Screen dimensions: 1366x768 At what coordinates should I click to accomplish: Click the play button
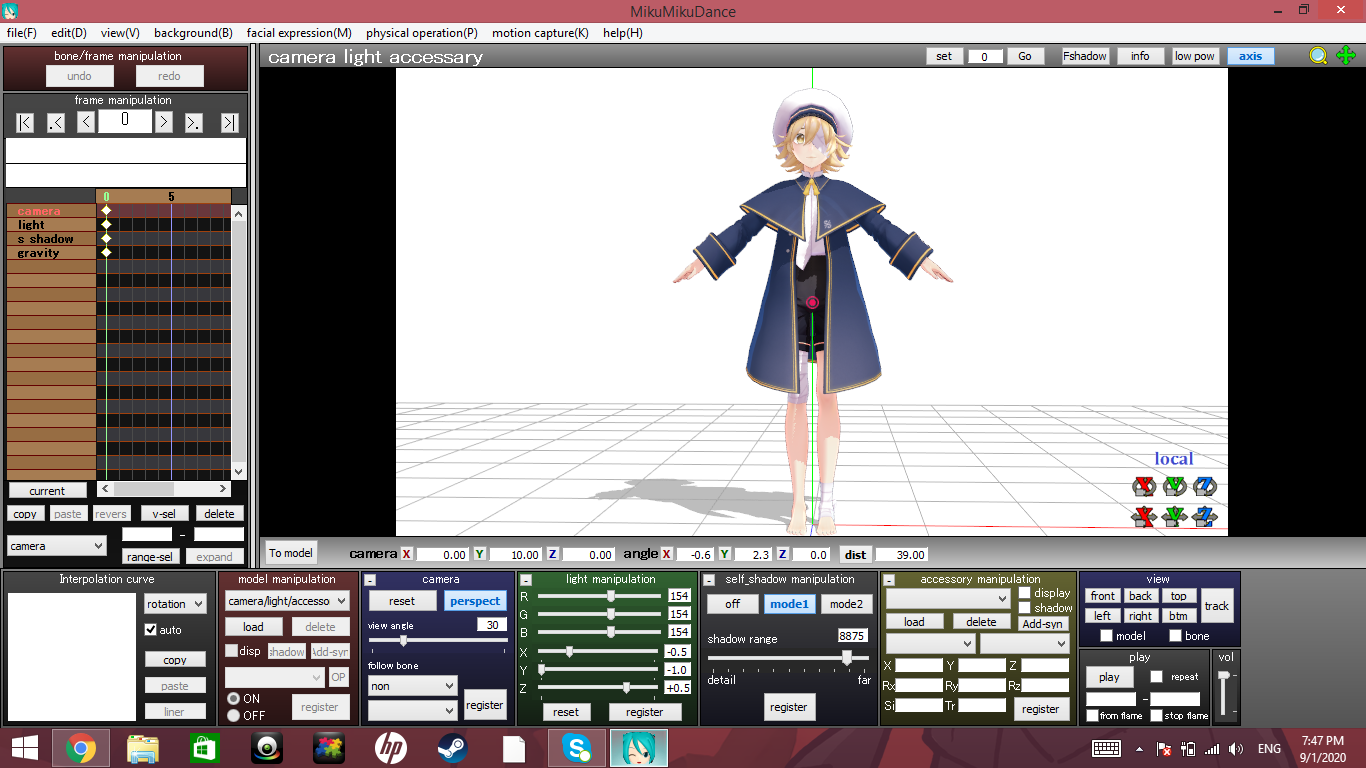click(1109, 677)
